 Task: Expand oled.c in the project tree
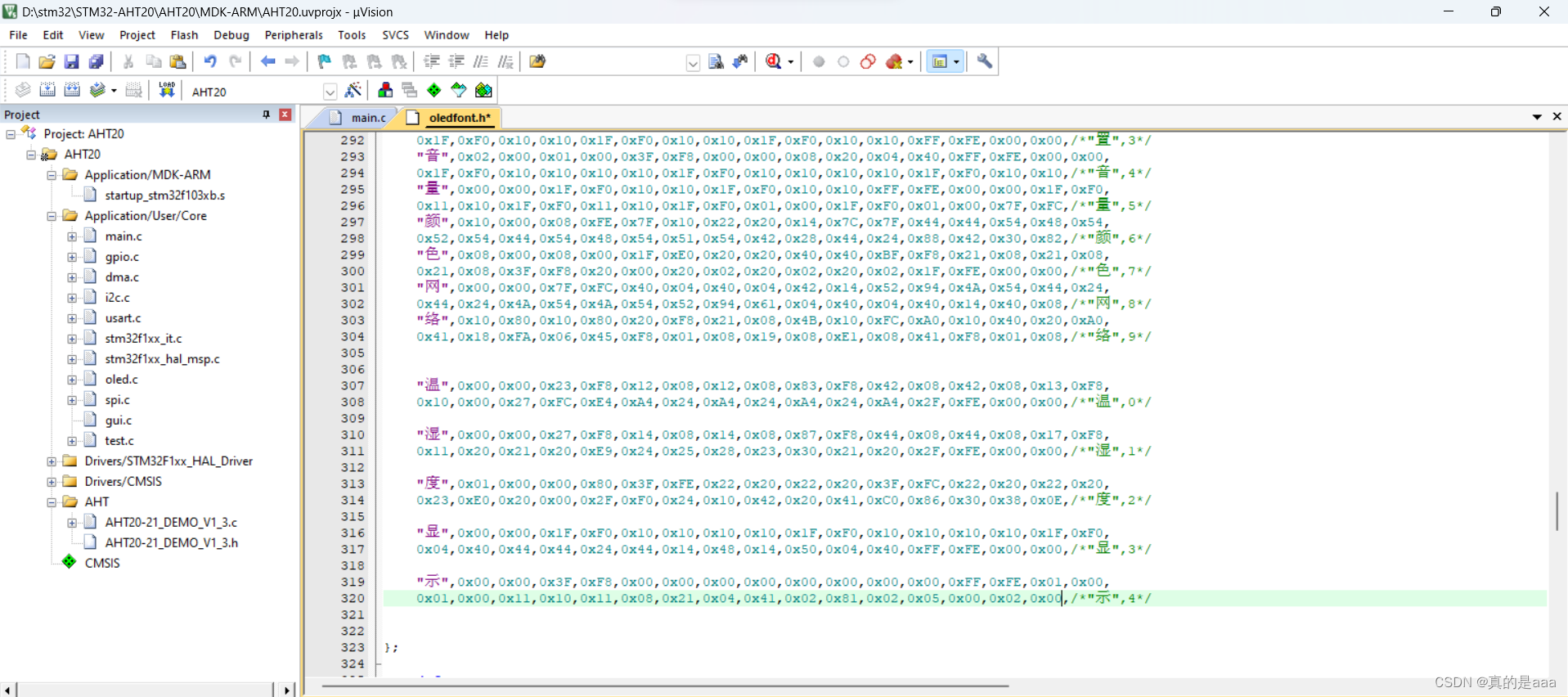(72, 380)
